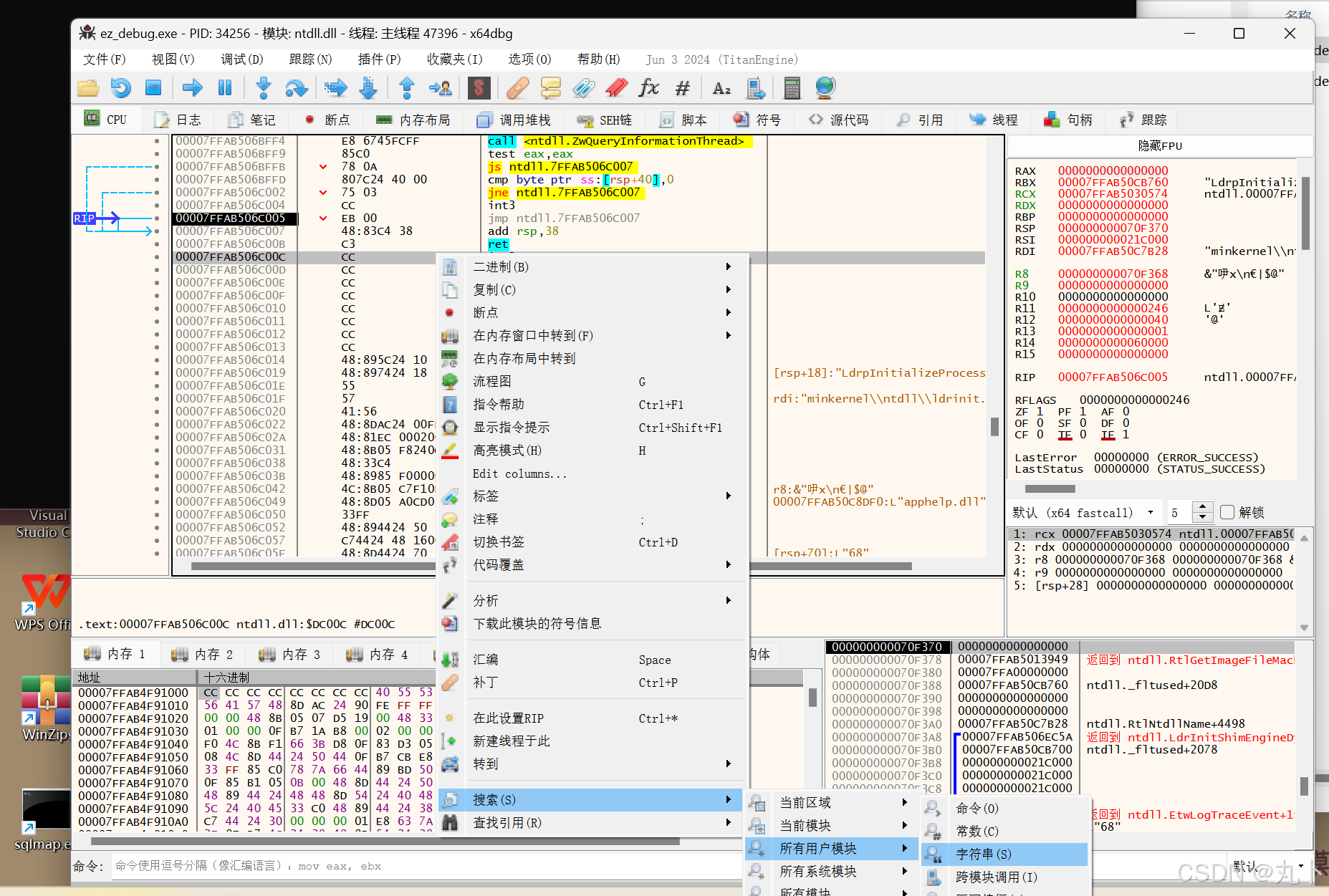Select 汇编 in context menu
This screenshot has height=896, width=1329.
tap(593, 659)
